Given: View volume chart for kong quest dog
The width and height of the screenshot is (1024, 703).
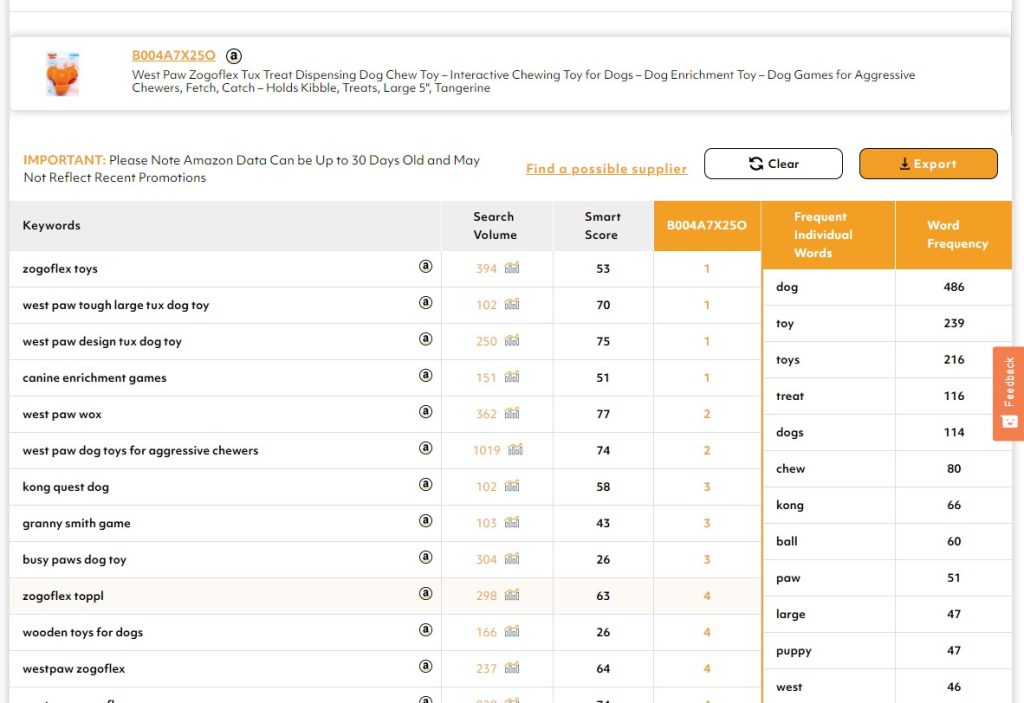Looking at the screenshot, I should click(512, 486).
